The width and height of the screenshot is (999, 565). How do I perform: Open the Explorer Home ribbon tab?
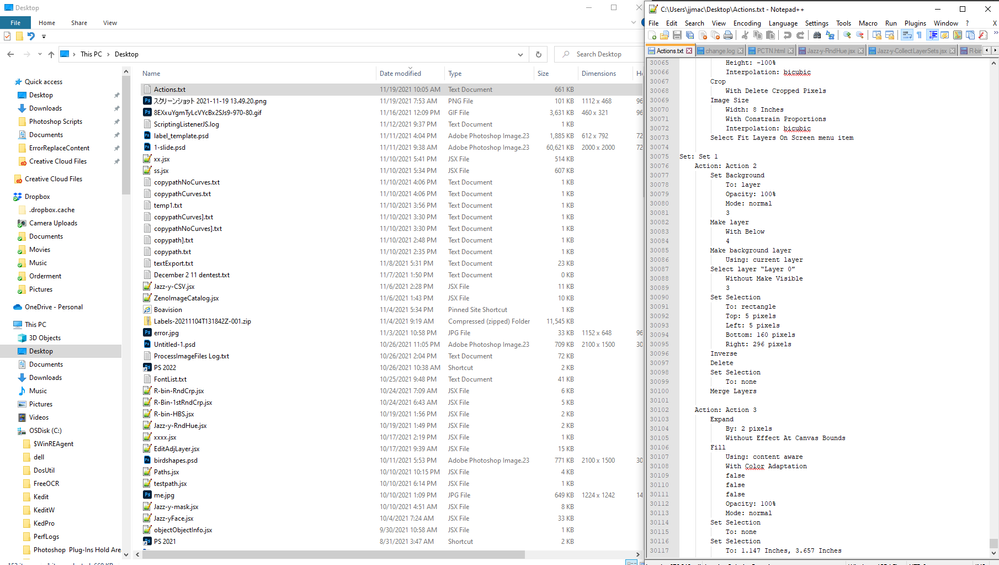point(47,22)
